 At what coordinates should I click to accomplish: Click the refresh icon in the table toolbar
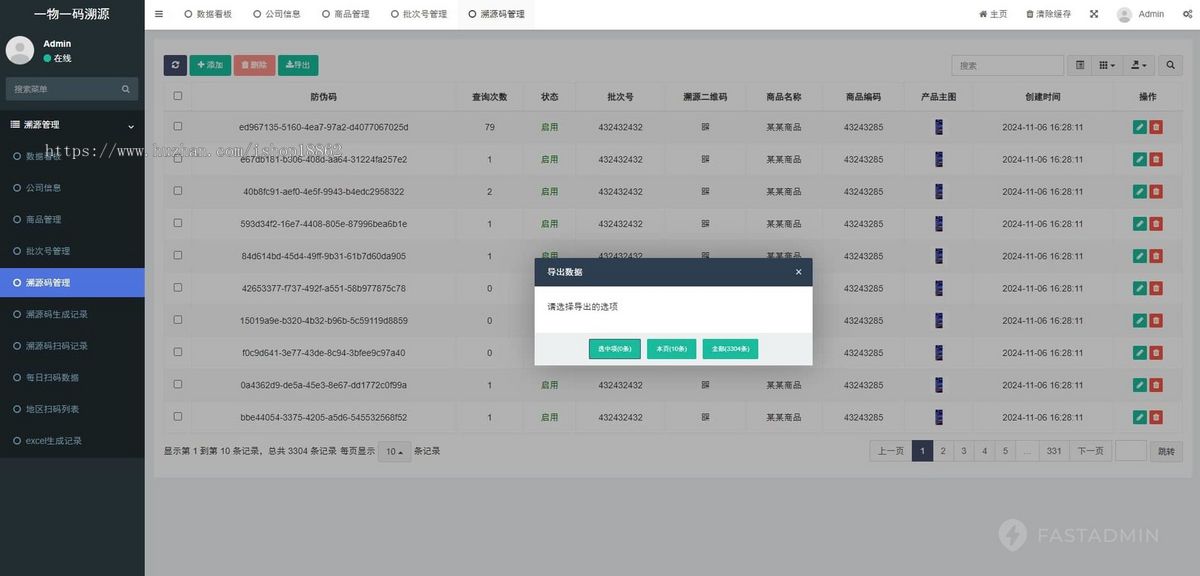point(175,64)
